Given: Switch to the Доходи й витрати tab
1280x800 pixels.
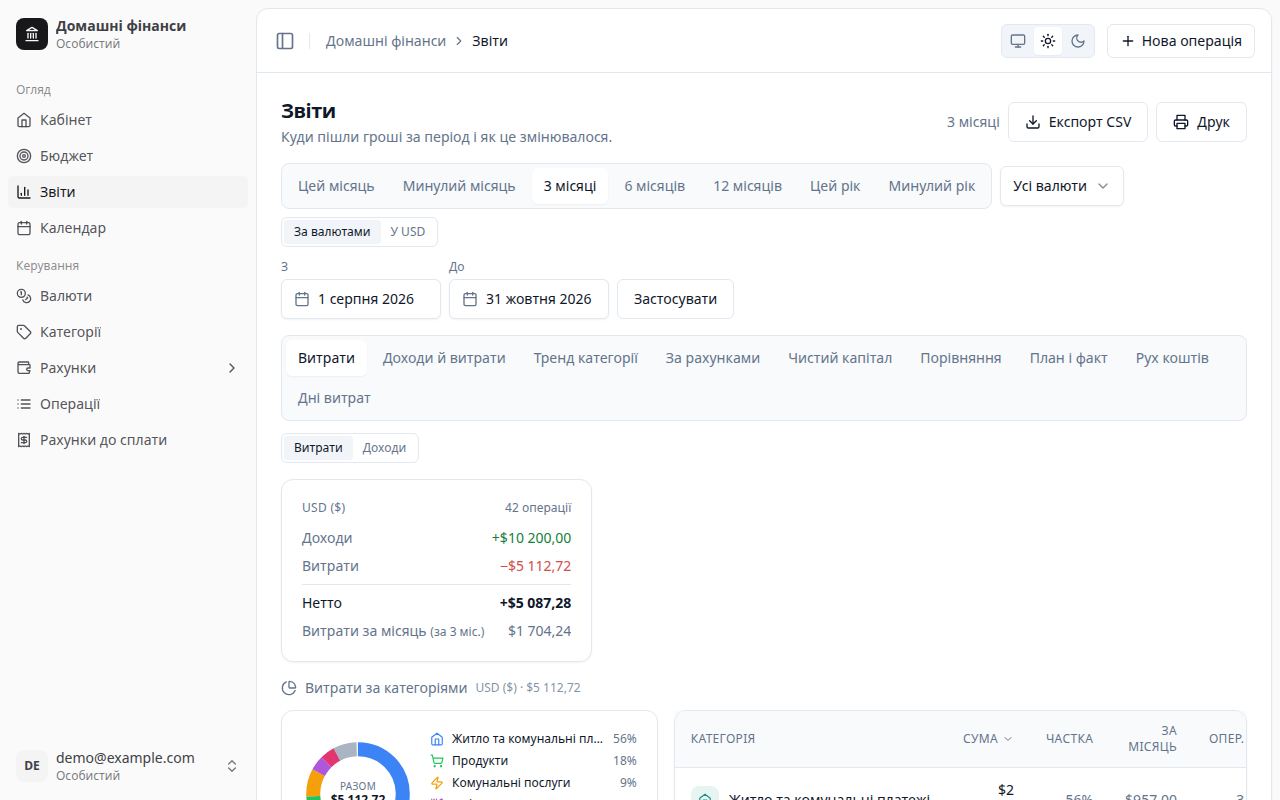Looking at the screenshot, I should pyautogui.click(x=444, y=358).
